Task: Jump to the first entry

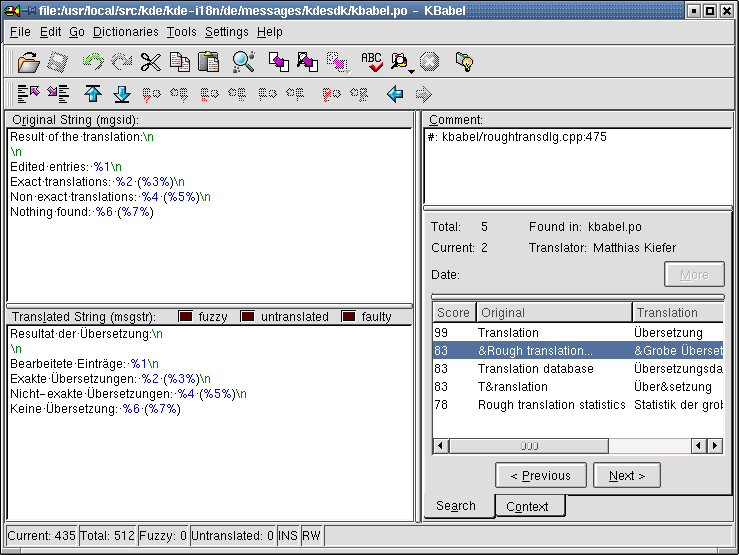Action: [28, 94]
